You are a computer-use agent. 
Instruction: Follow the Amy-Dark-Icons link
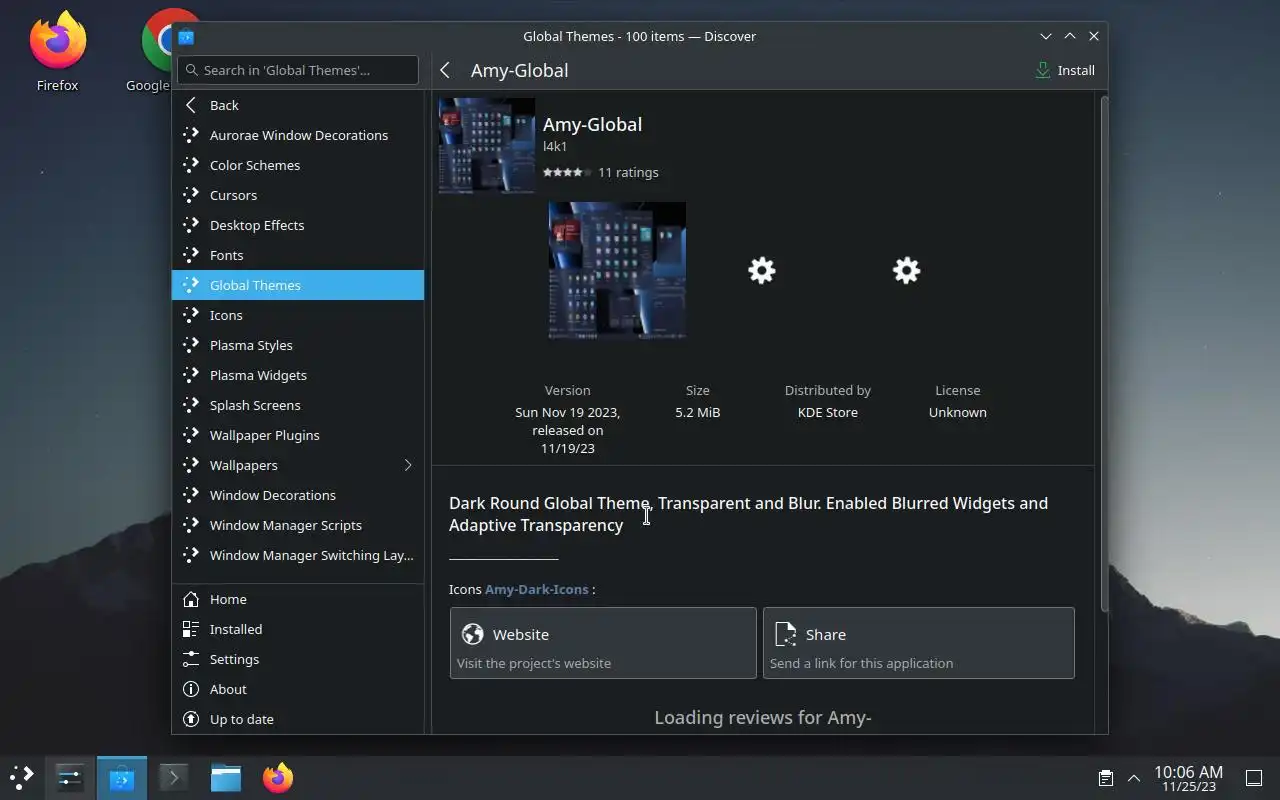pos(536,589)
